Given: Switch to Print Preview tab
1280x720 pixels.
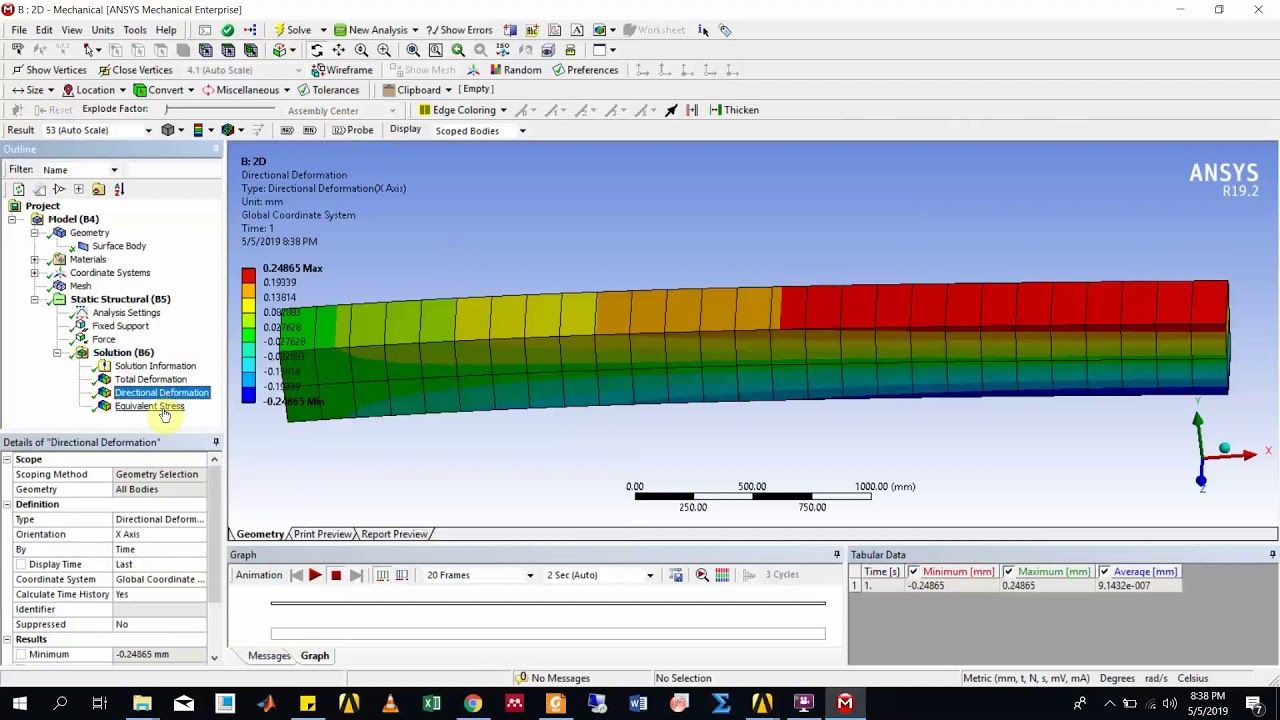Looking at the screenshot, I should tap(322, 534).
